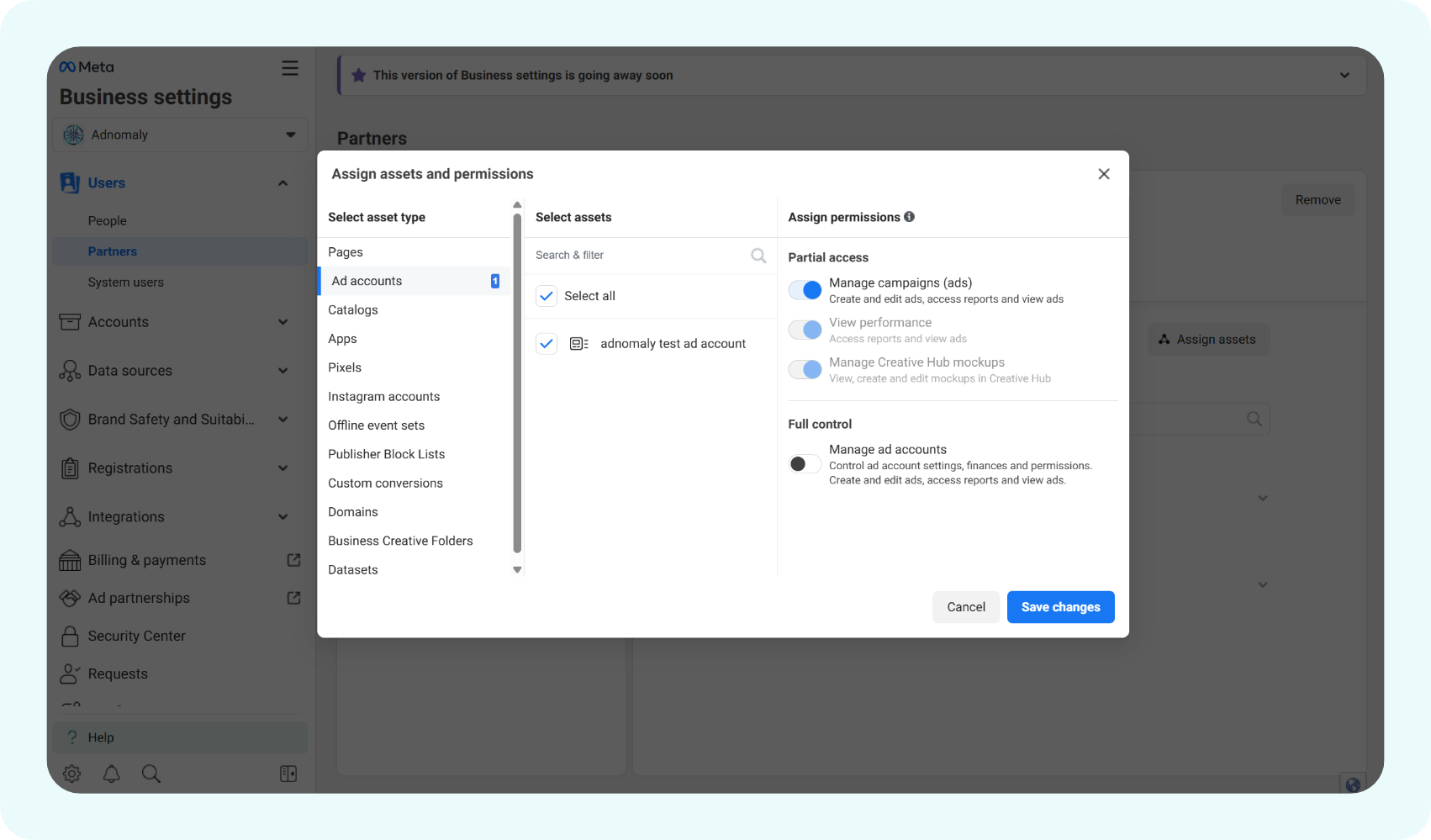Click the star icon in the banner
This screenshot has height=840, width=1431.
click(x=359, y=76)
